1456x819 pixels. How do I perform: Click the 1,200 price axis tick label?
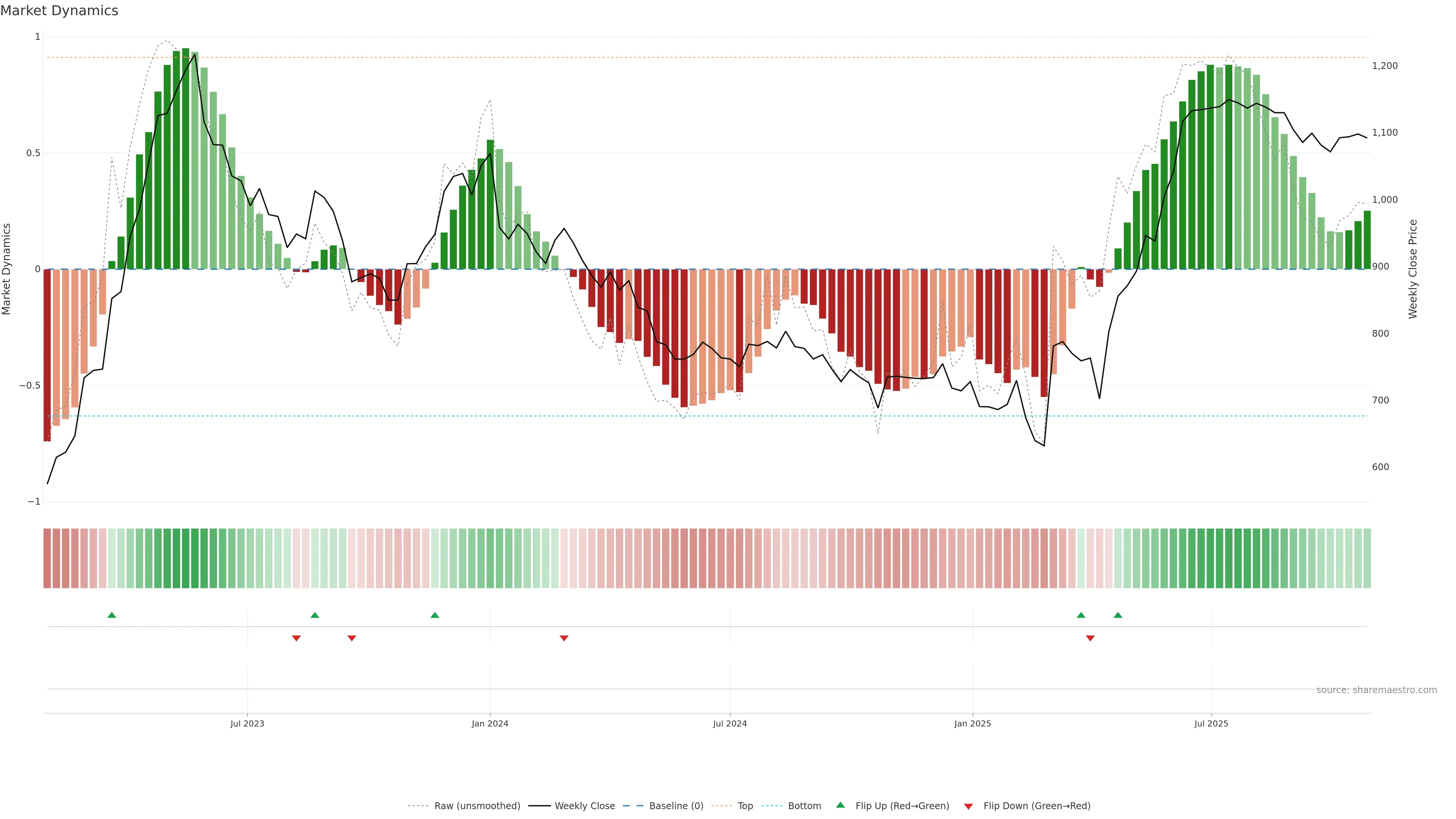[x=1385, y=66]
